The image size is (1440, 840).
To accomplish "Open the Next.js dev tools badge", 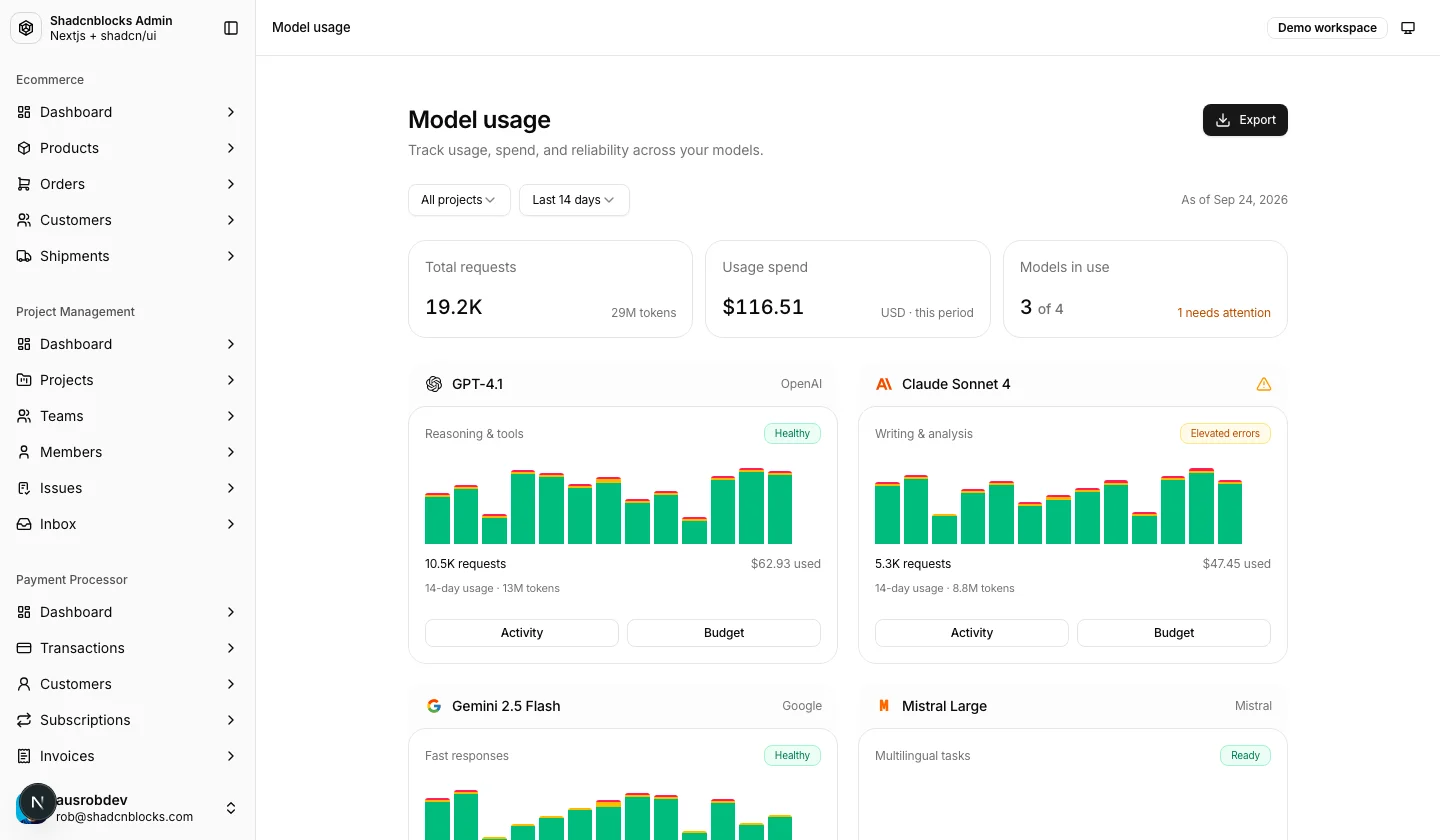I will 38,802.
